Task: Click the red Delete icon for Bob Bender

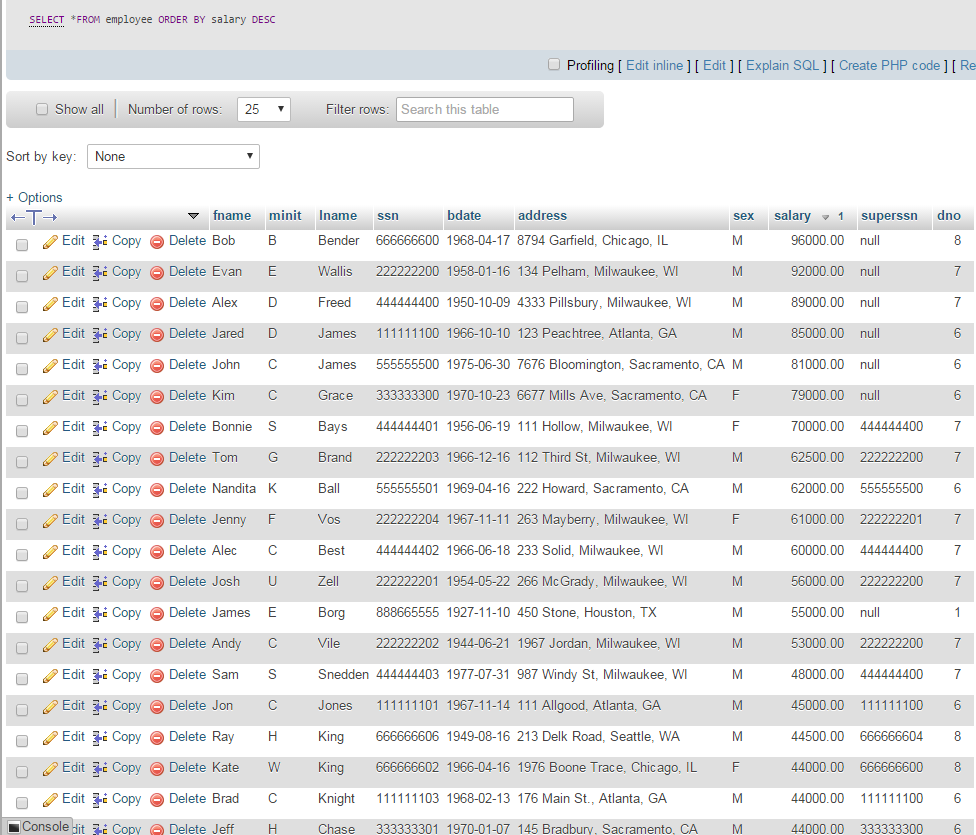Action: 157,242
